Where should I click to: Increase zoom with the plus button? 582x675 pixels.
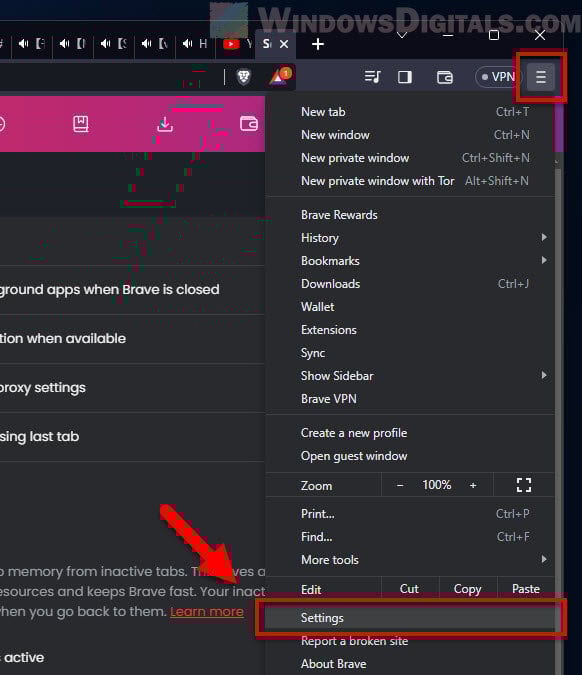point(473,485)
